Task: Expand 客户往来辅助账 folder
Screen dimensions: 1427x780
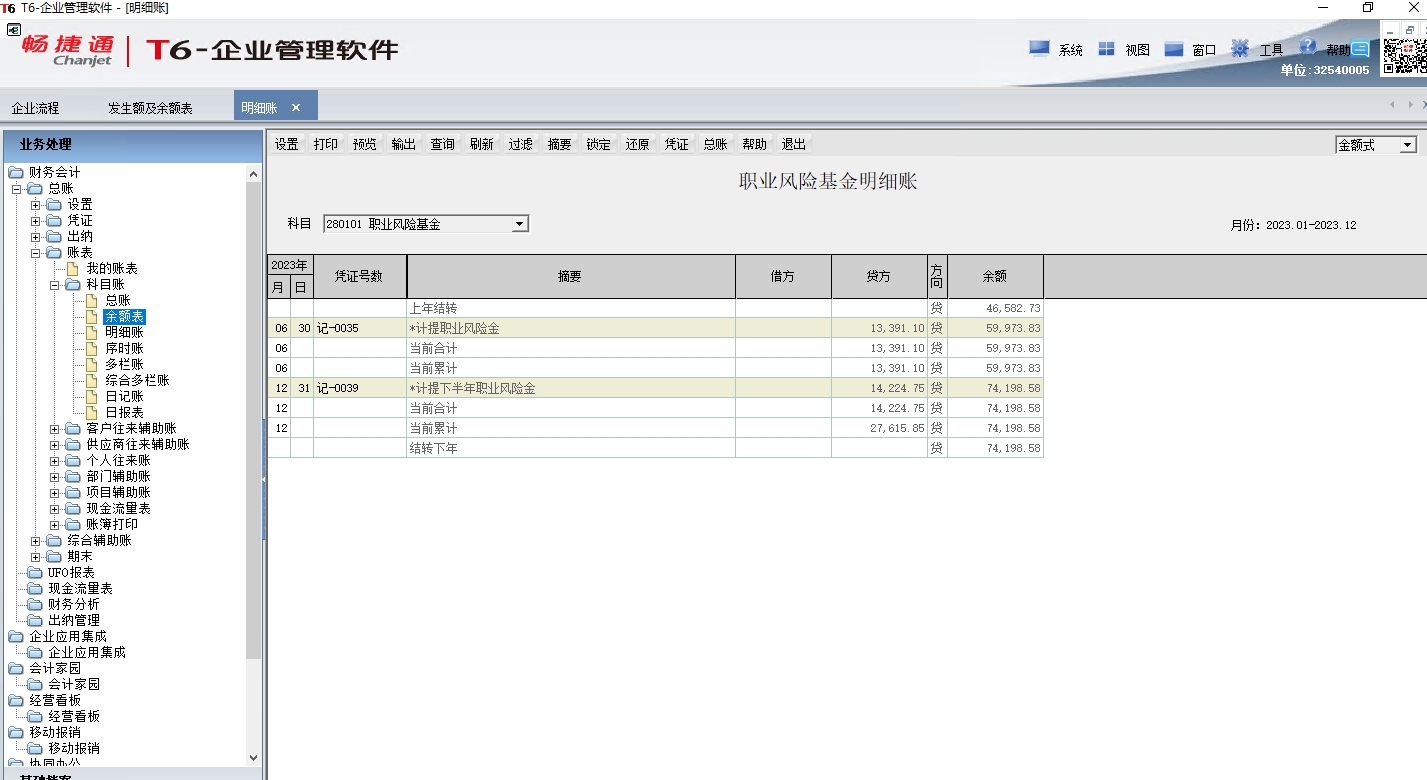Action: click(55, 429)
